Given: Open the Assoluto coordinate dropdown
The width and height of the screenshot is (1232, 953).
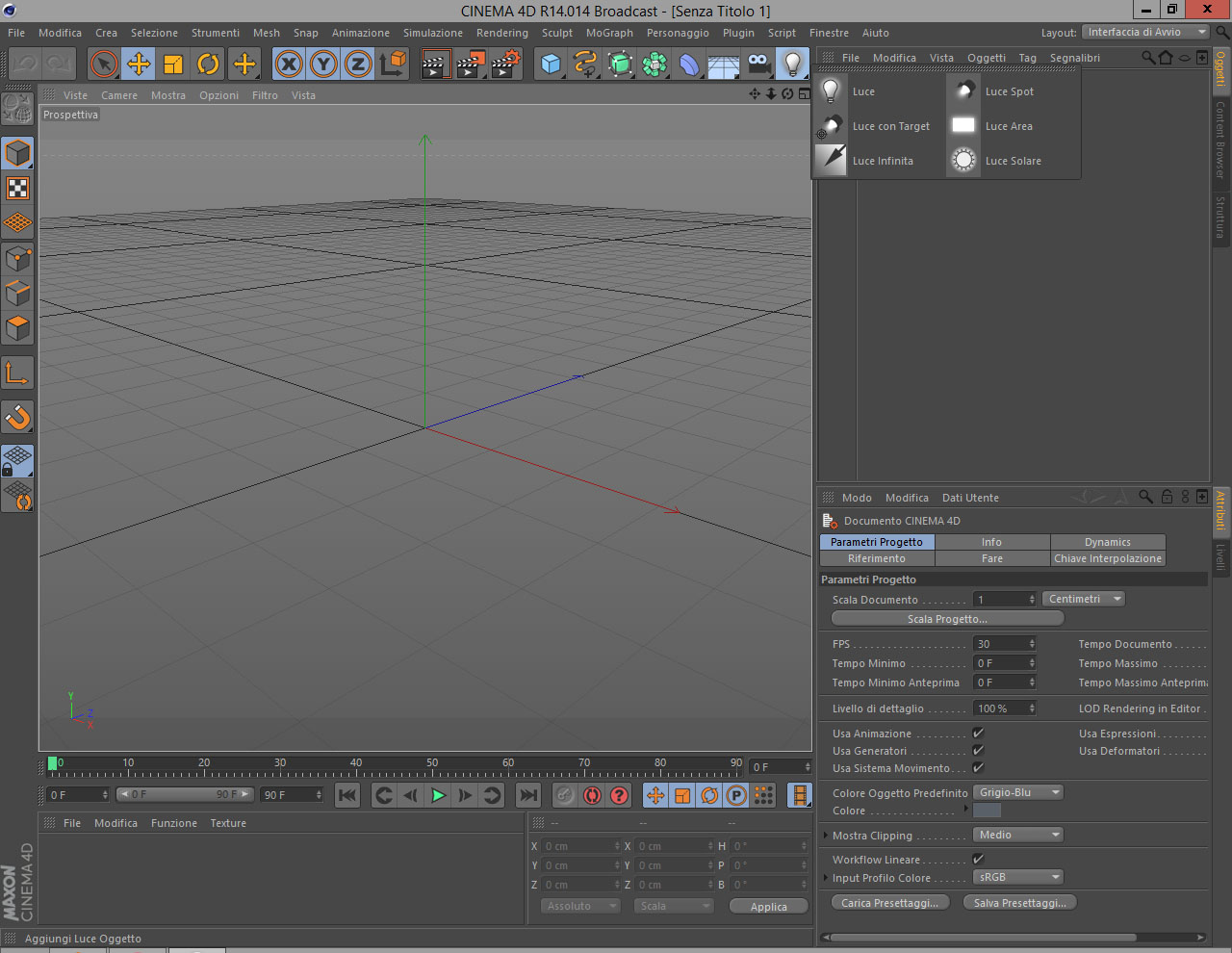Looking at the screenshot, I should [x=581, y=906].
